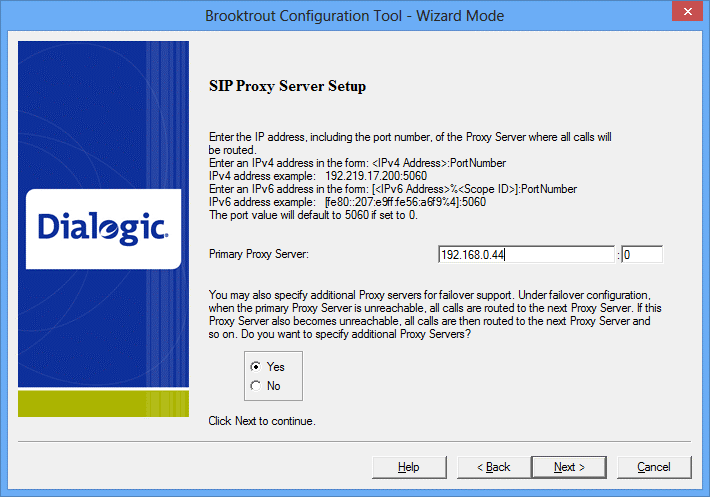Viewport: 710px width, 497px height.
Task: Click the IPv6 address example line
Action: click(346, 201)
